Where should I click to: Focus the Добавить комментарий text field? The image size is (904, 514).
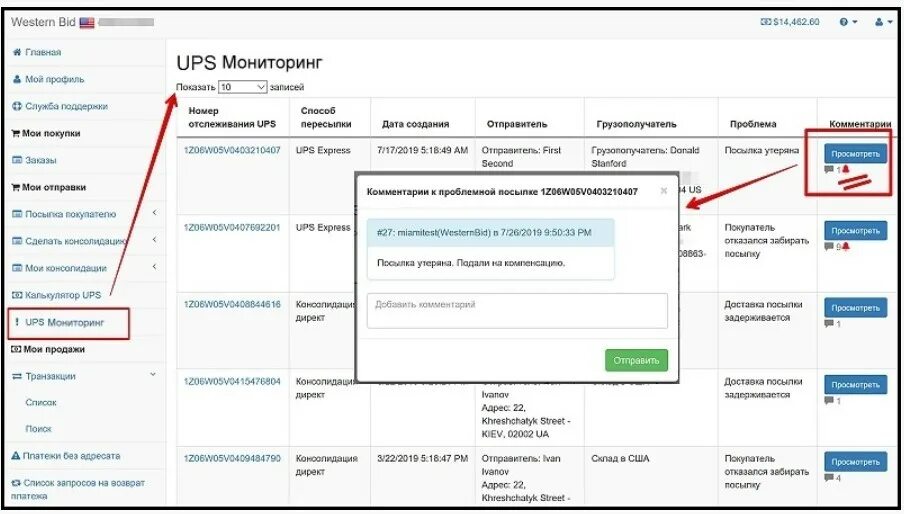point(517,311)
